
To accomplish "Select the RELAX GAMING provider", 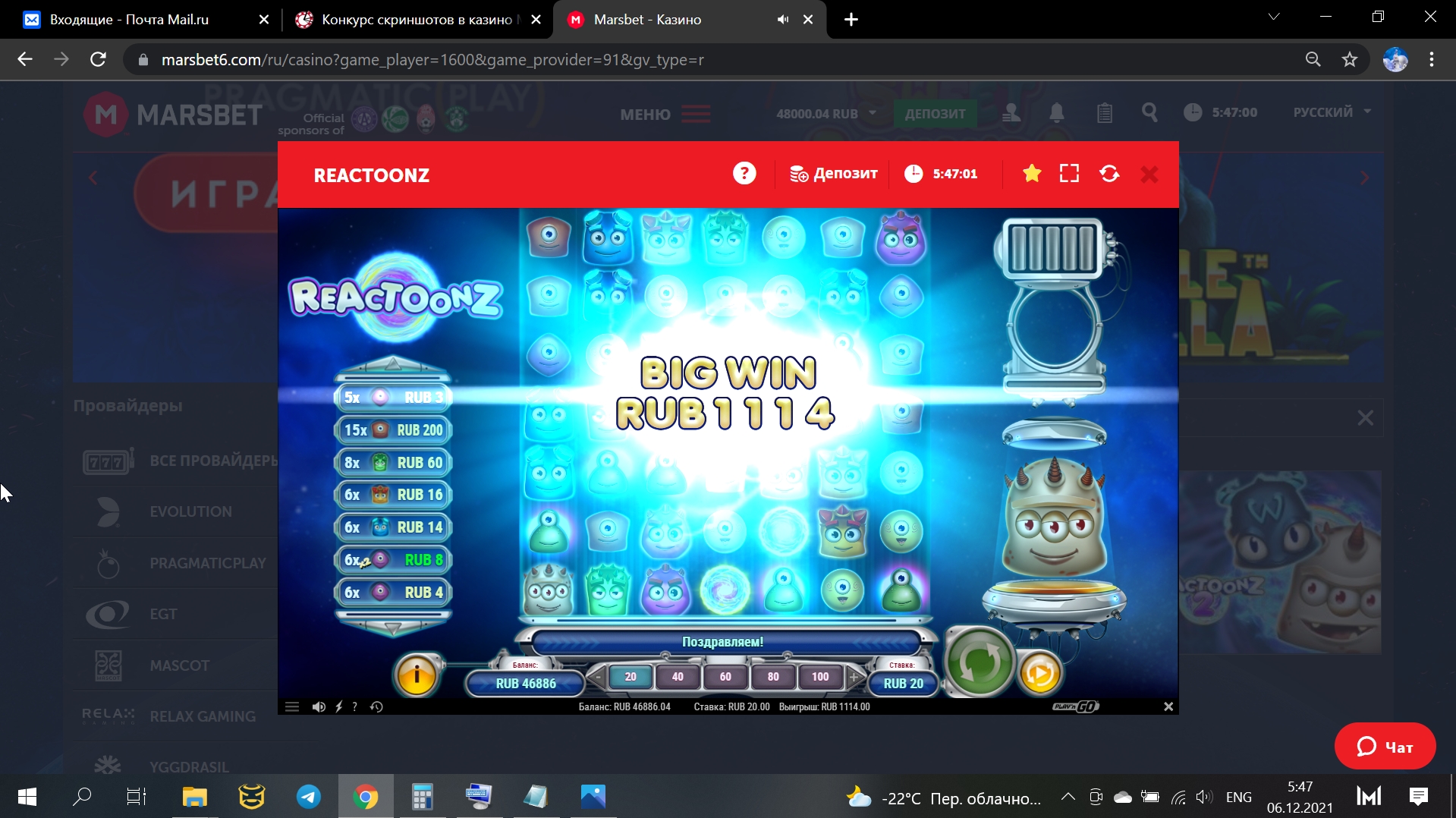I will click(176, 716).
